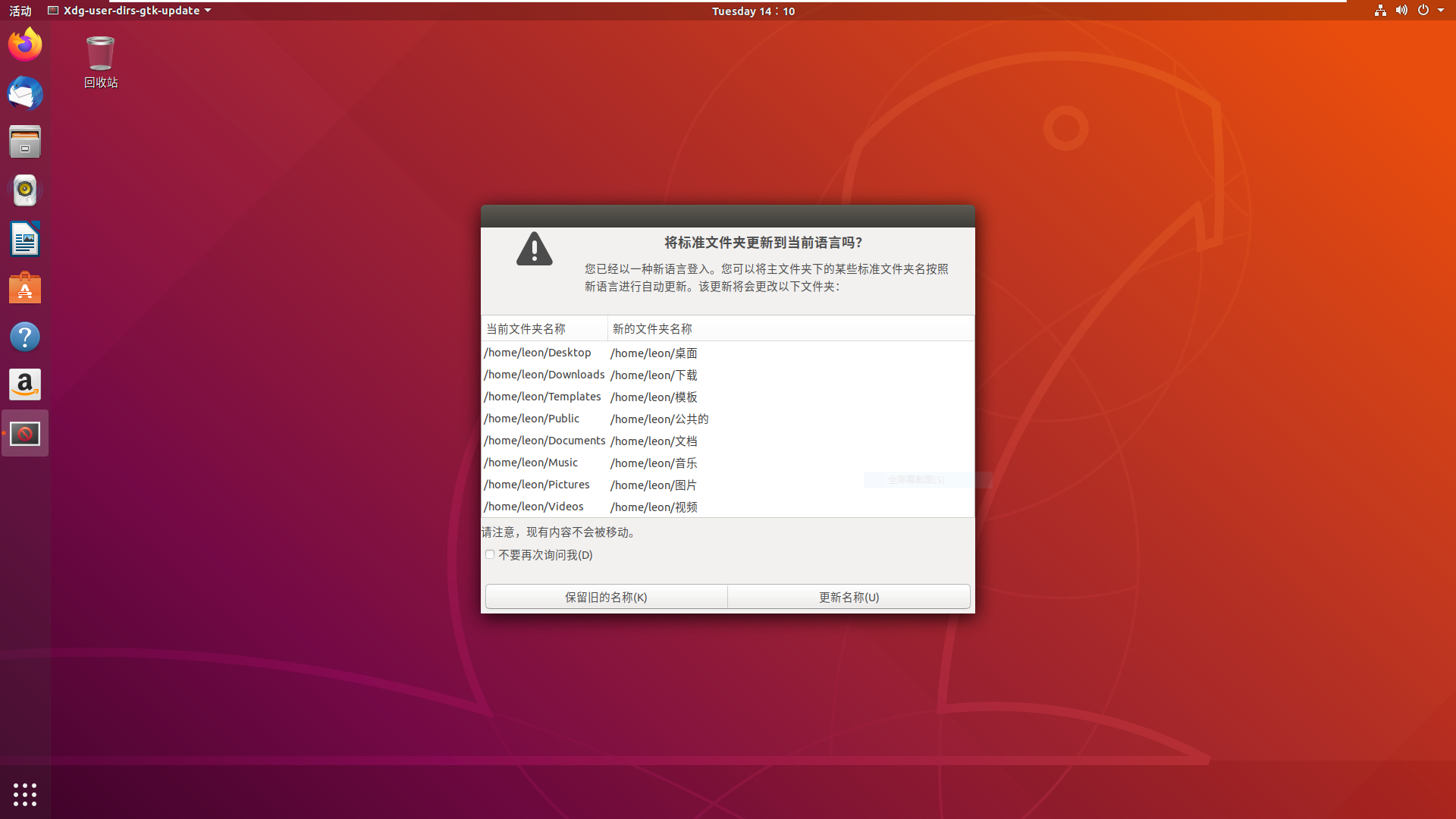Enable 不要再次询问我(D) checkbox
The image size is (1456, 819).
[490, 554]
